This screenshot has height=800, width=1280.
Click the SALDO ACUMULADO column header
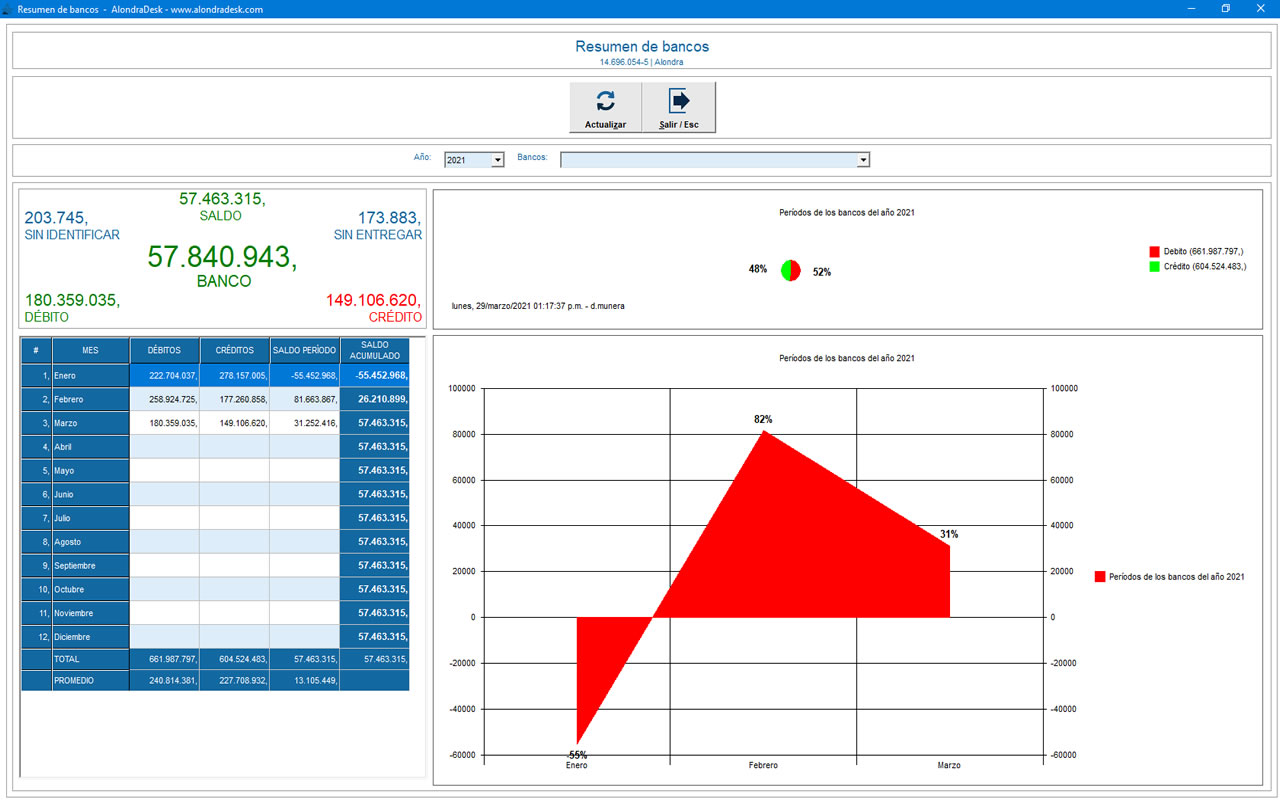click(x=374, y=351)
